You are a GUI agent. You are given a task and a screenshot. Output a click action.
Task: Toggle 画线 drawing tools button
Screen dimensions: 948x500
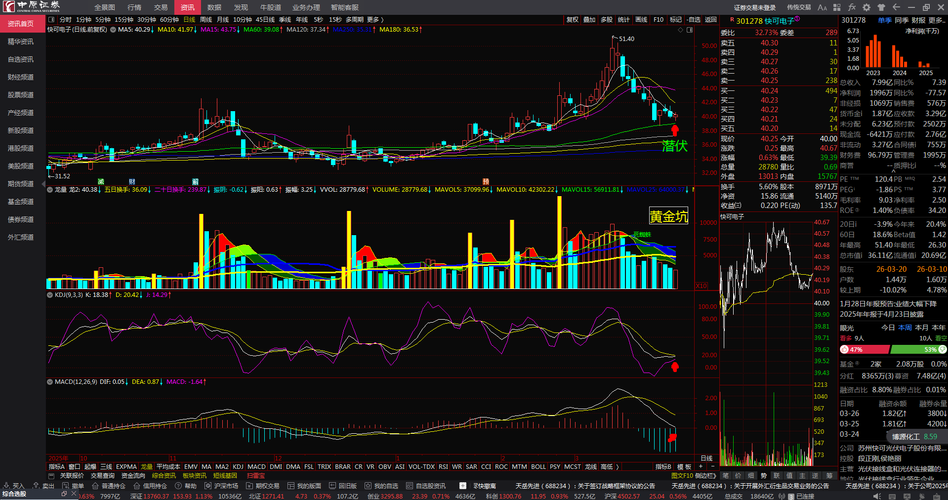[x=641, y=19]
